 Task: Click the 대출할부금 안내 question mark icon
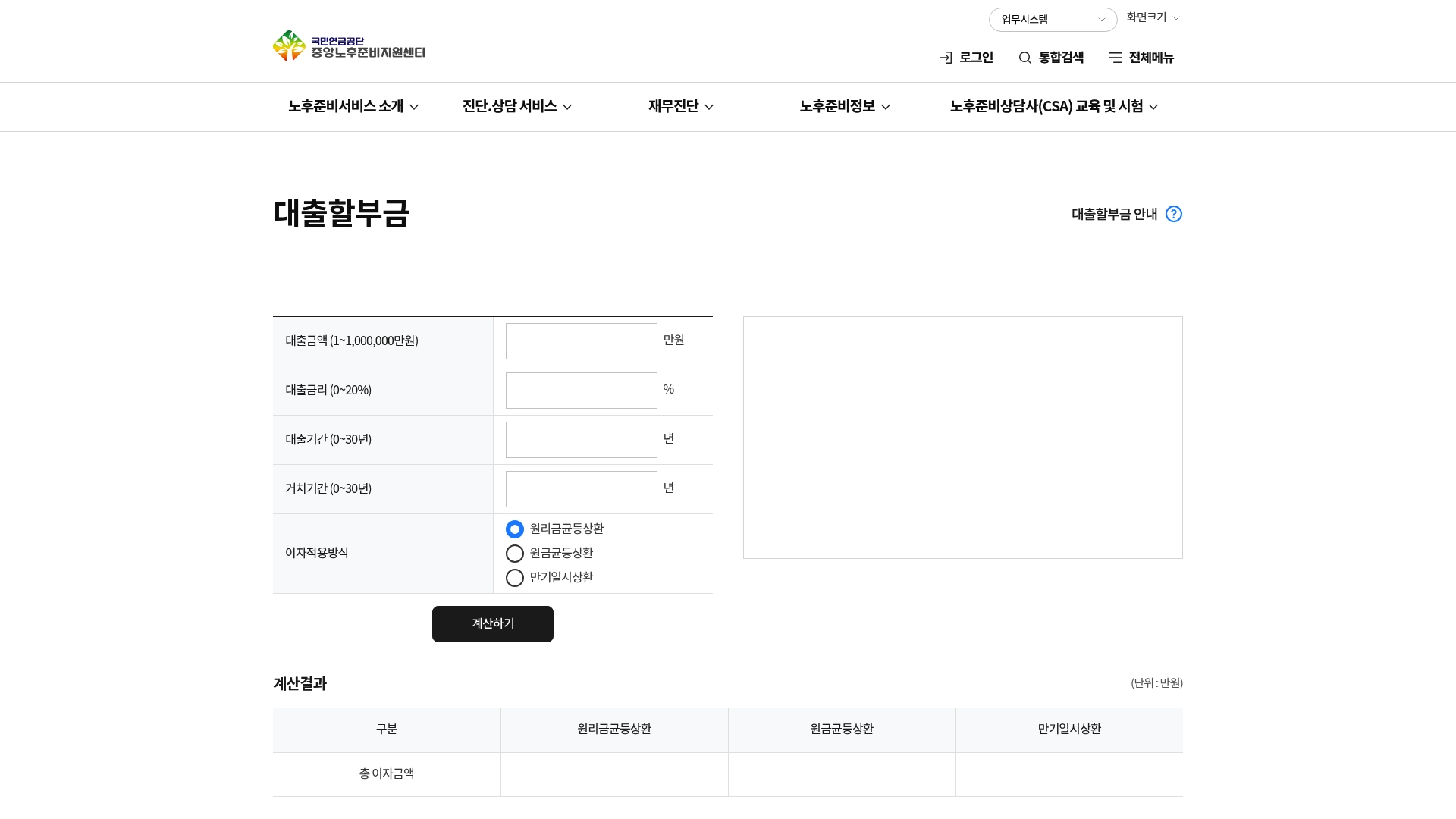tap(1173, 214)
